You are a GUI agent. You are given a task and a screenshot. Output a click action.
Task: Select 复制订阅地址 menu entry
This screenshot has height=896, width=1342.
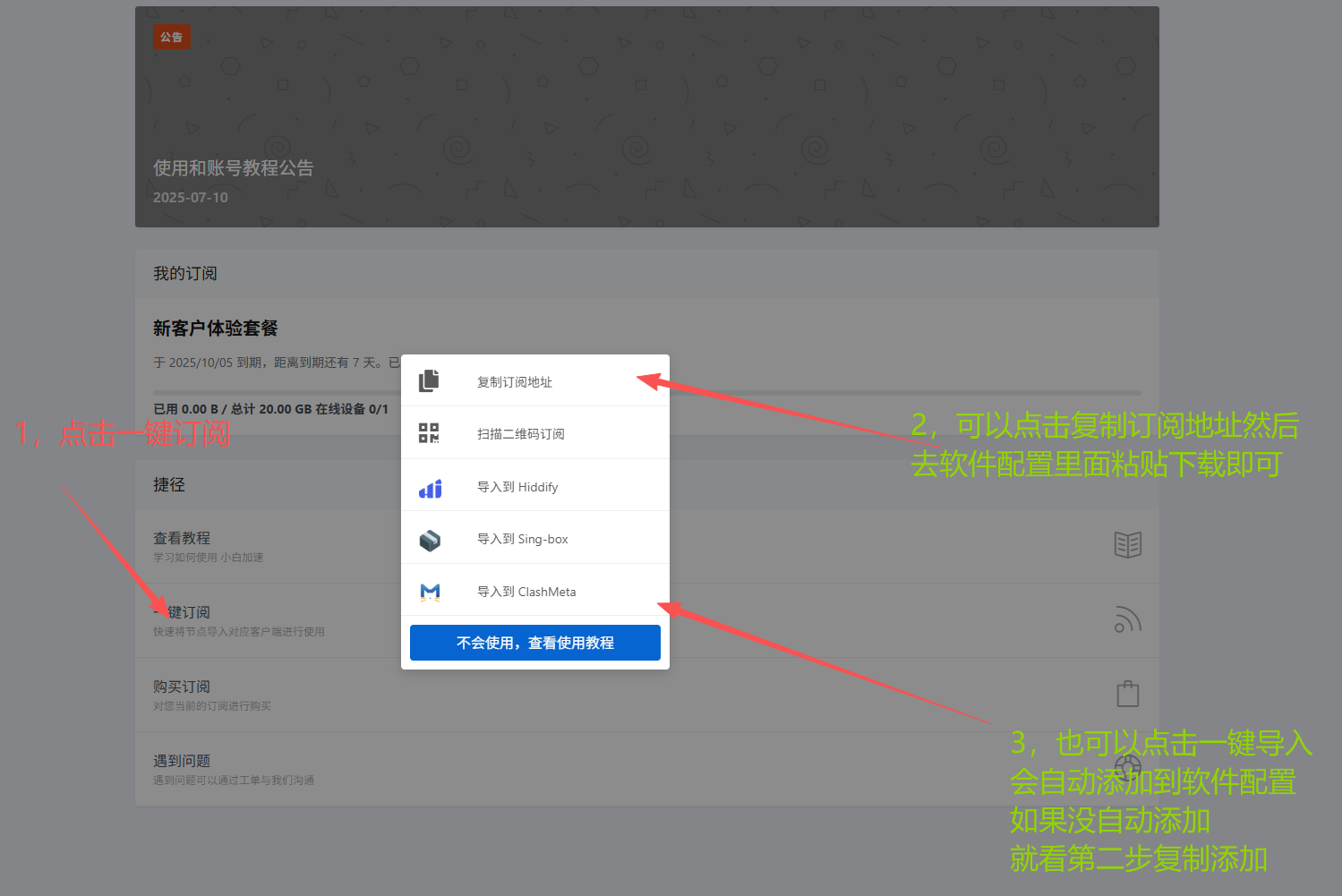pos(515,382)
